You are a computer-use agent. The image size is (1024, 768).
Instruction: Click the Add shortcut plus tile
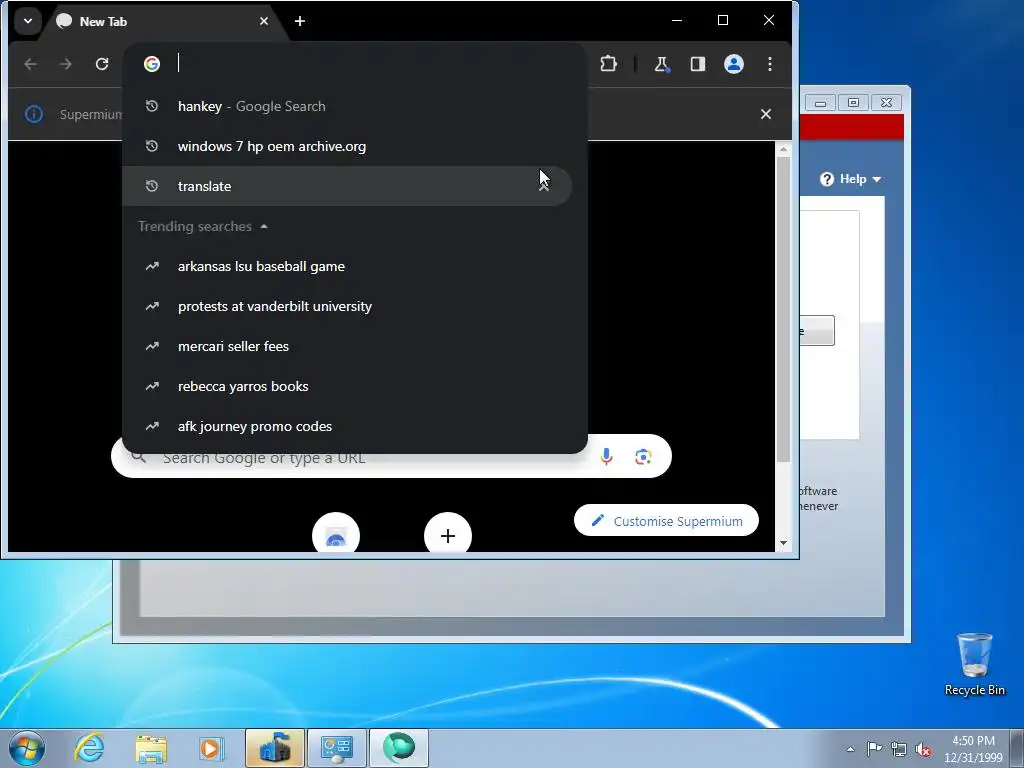pyautogui.click(x=448, y=536)
